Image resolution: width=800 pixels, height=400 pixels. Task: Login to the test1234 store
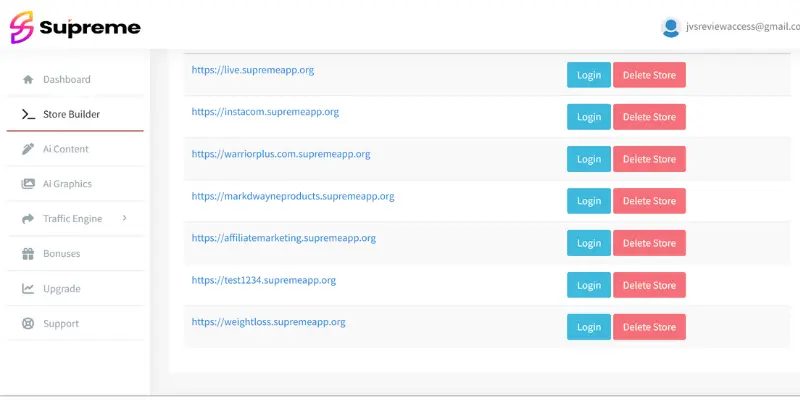point(589,285)
